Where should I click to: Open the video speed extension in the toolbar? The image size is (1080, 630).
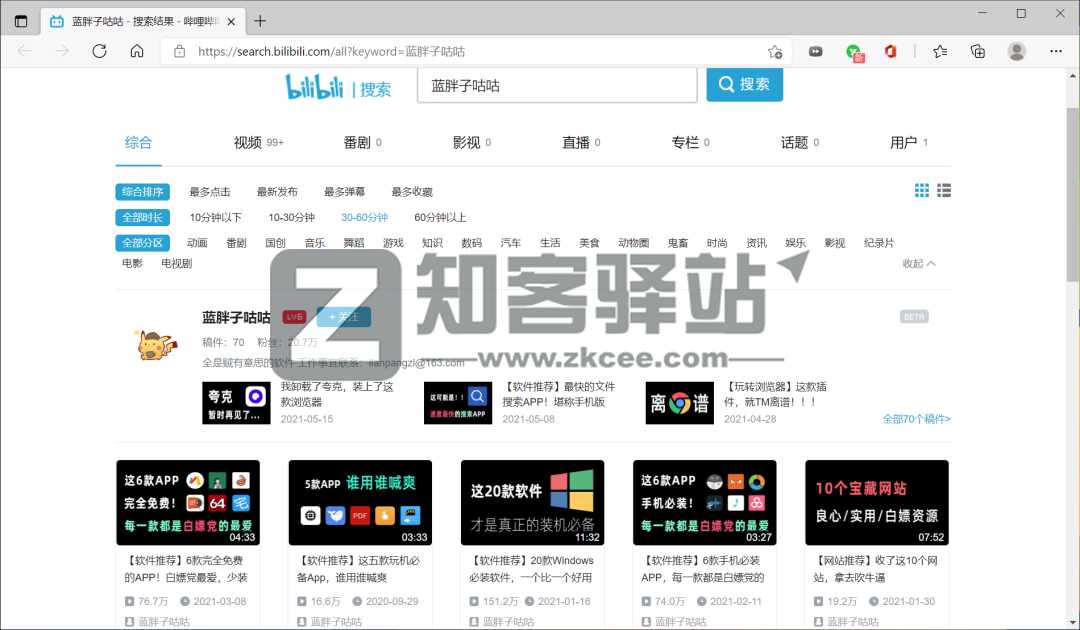point(815,51)
